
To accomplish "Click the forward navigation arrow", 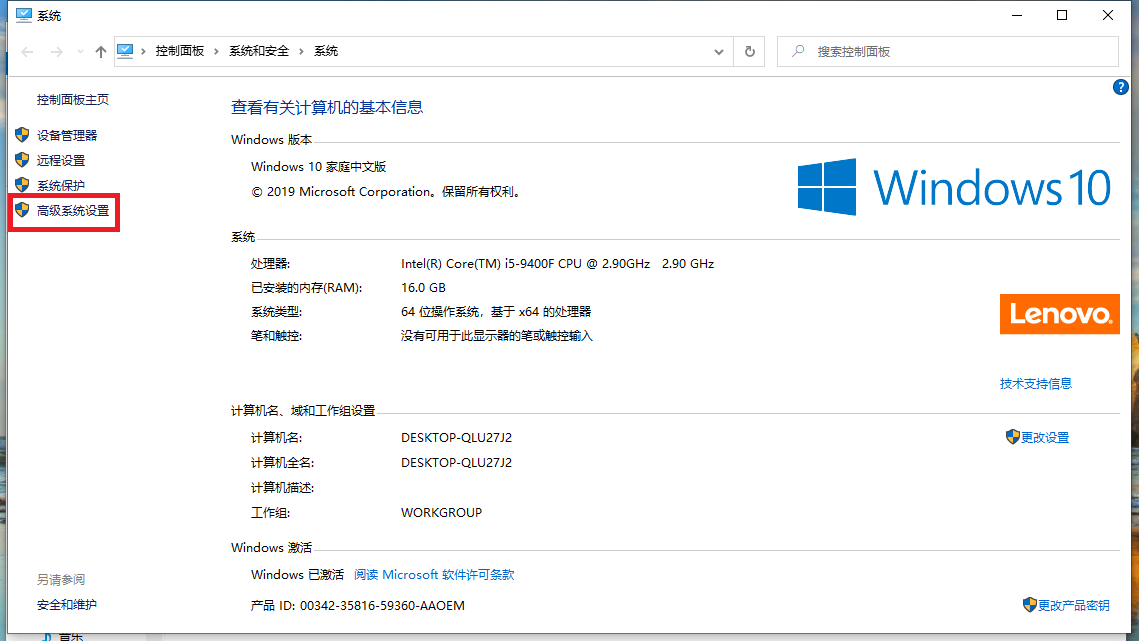I will pyautogui.click(x=56, y=52).
